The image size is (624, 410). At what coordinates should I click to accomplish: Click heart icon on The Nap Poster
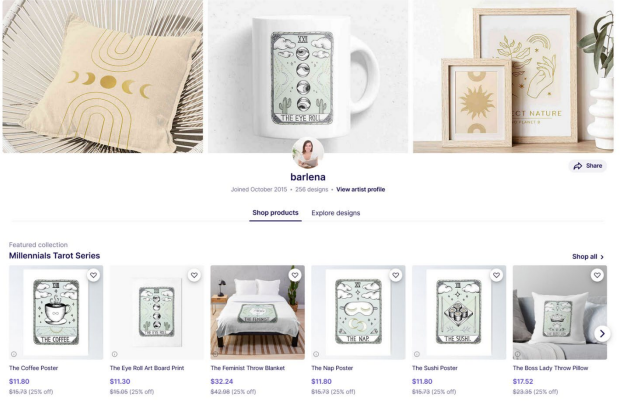tap(396, 275)
